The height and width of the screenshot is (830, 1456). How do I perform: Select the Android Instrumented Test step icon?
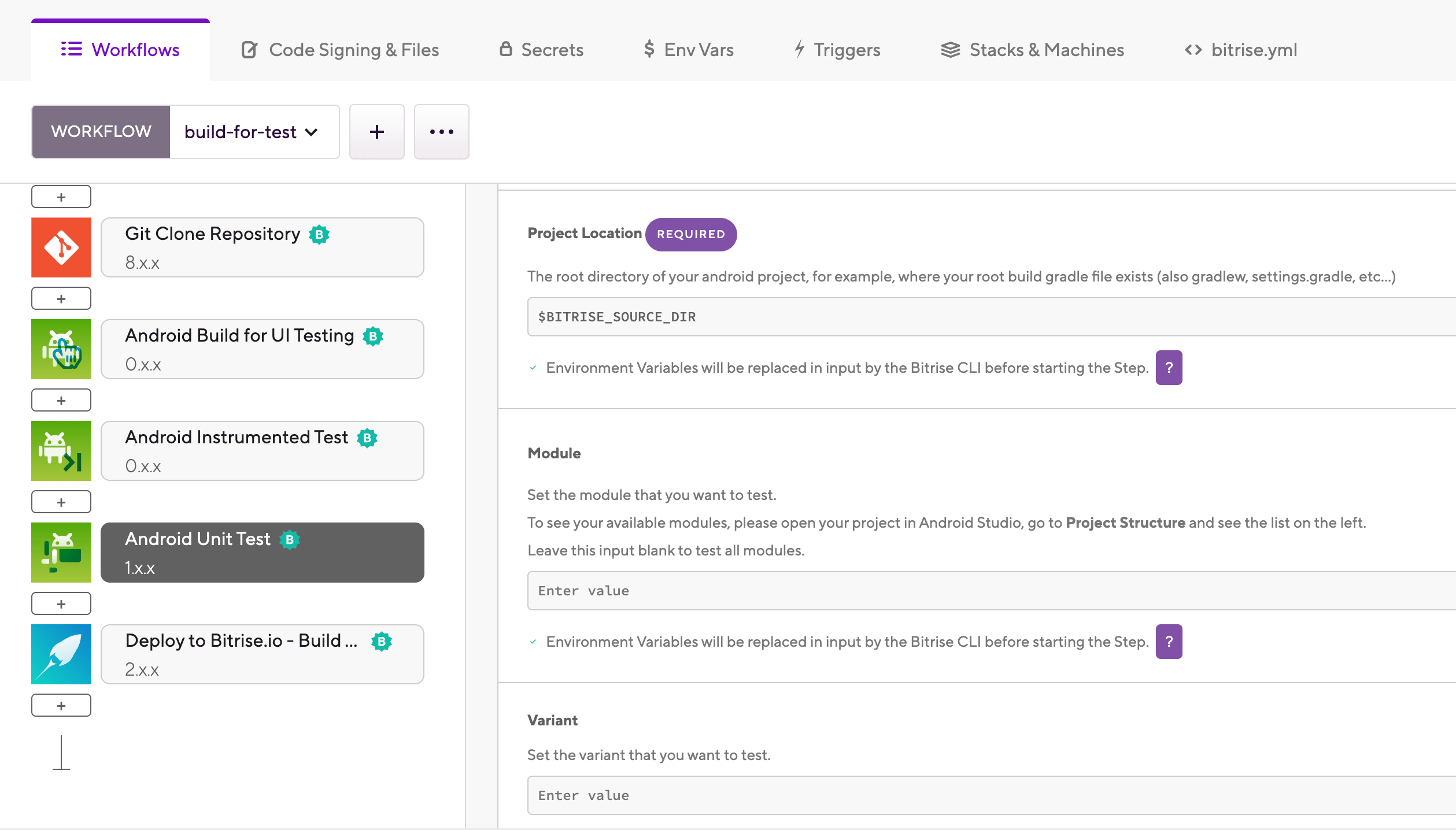[61, 451]
